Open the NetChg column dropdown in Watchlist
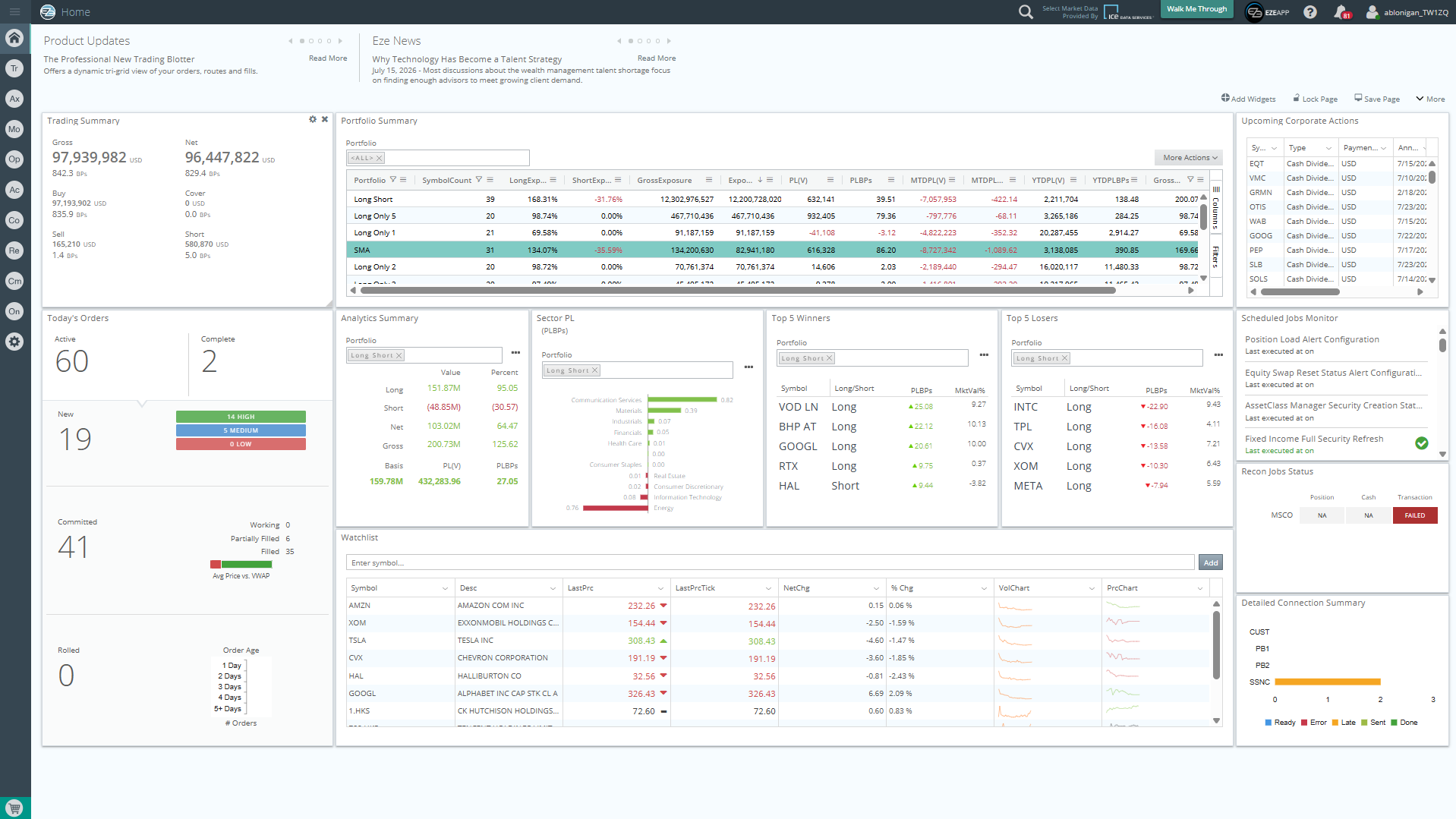This screenshot has height=819, width=1456. click(x=876, y=588)
